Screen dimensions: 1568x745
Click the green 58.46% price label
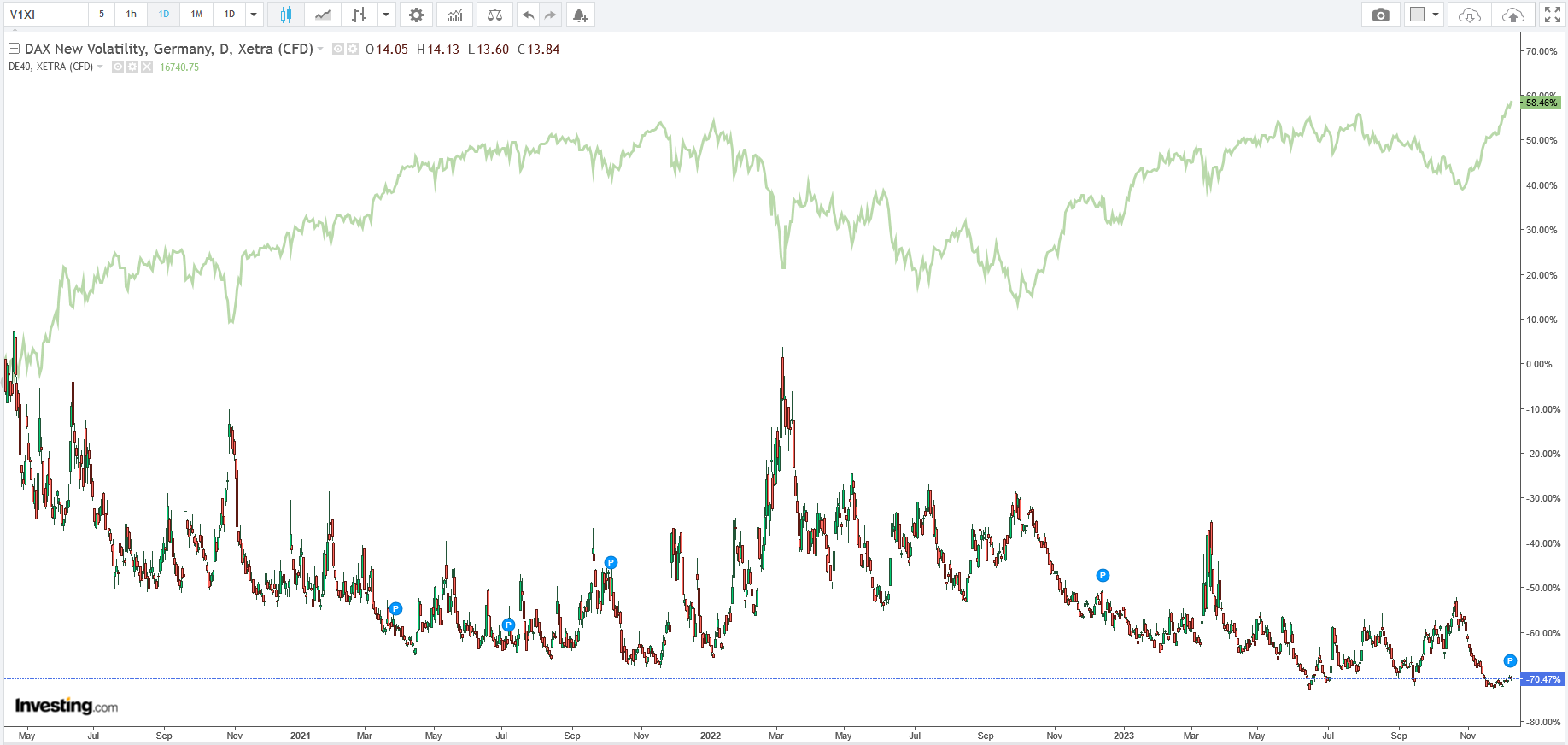pos(1542,103)
